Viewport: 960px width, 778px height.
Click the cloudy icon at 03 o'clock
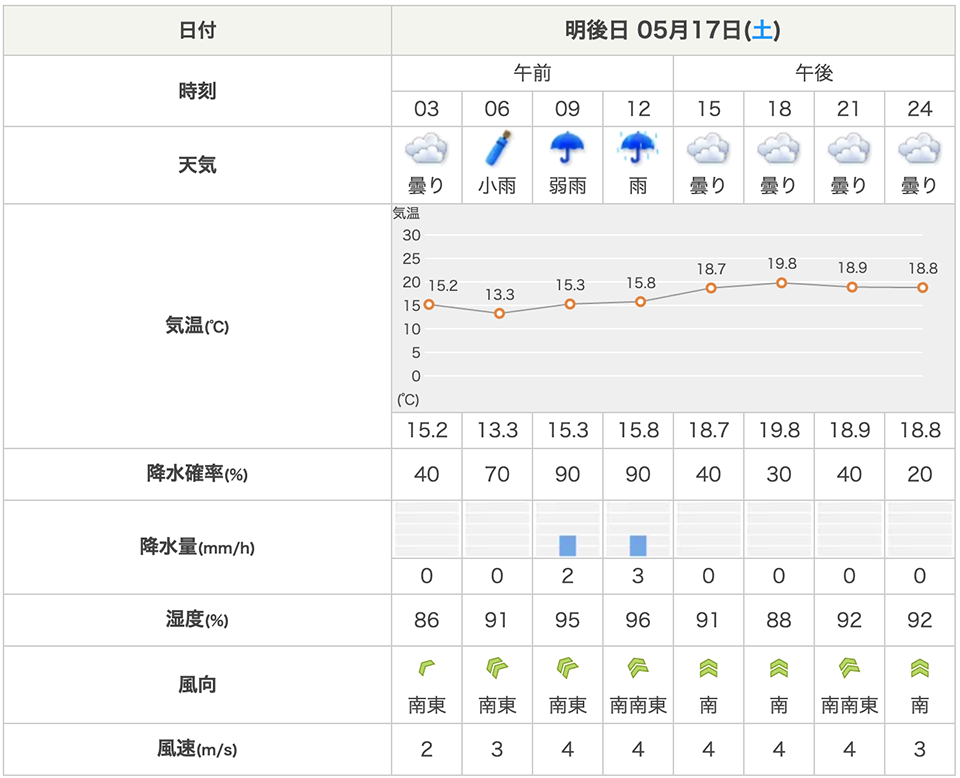pyautogui.click(x=426, y=150)
